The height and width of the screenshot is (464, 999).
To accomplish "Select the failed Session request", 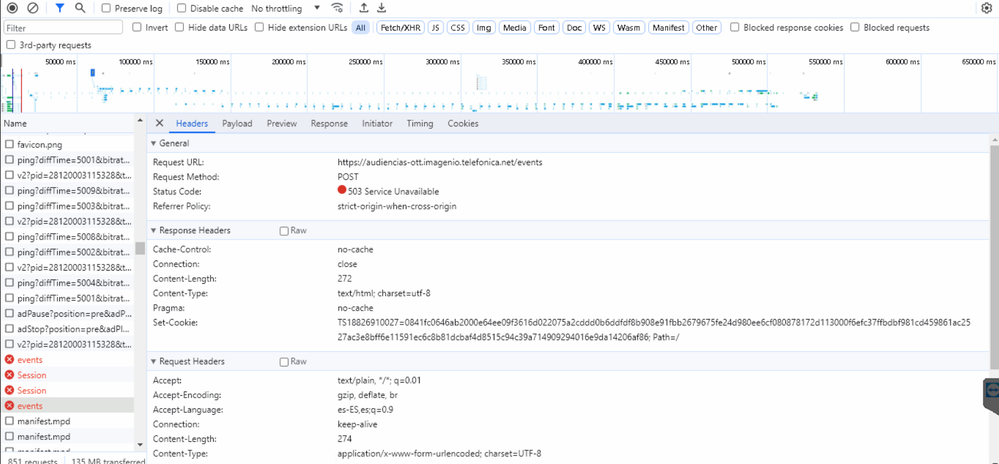I will coord(31,375).
